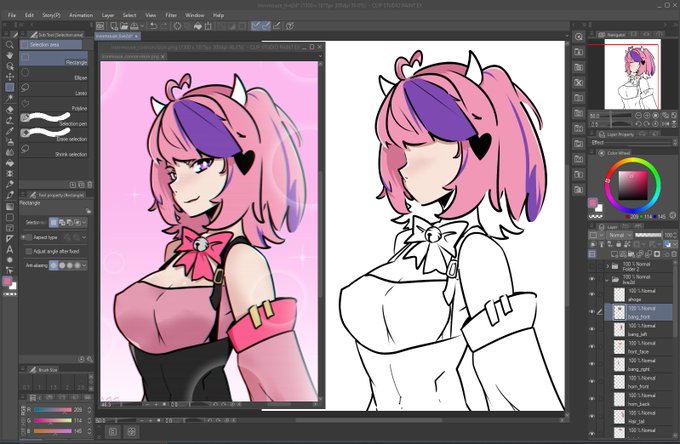This screenshot has height=444, width=680.
Task: Click the Navigator preview thumbnail
Action: pyautogui.click(x=632, y=74)
